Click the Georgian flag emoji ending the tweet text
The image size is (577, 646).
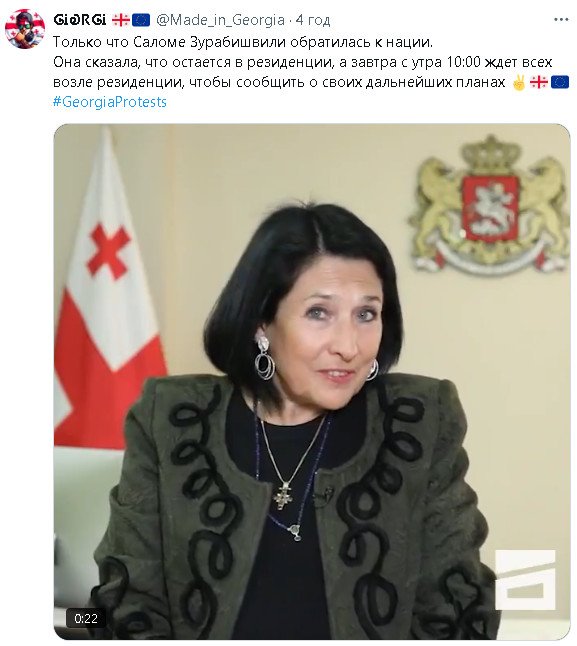[x=539, y=82]
